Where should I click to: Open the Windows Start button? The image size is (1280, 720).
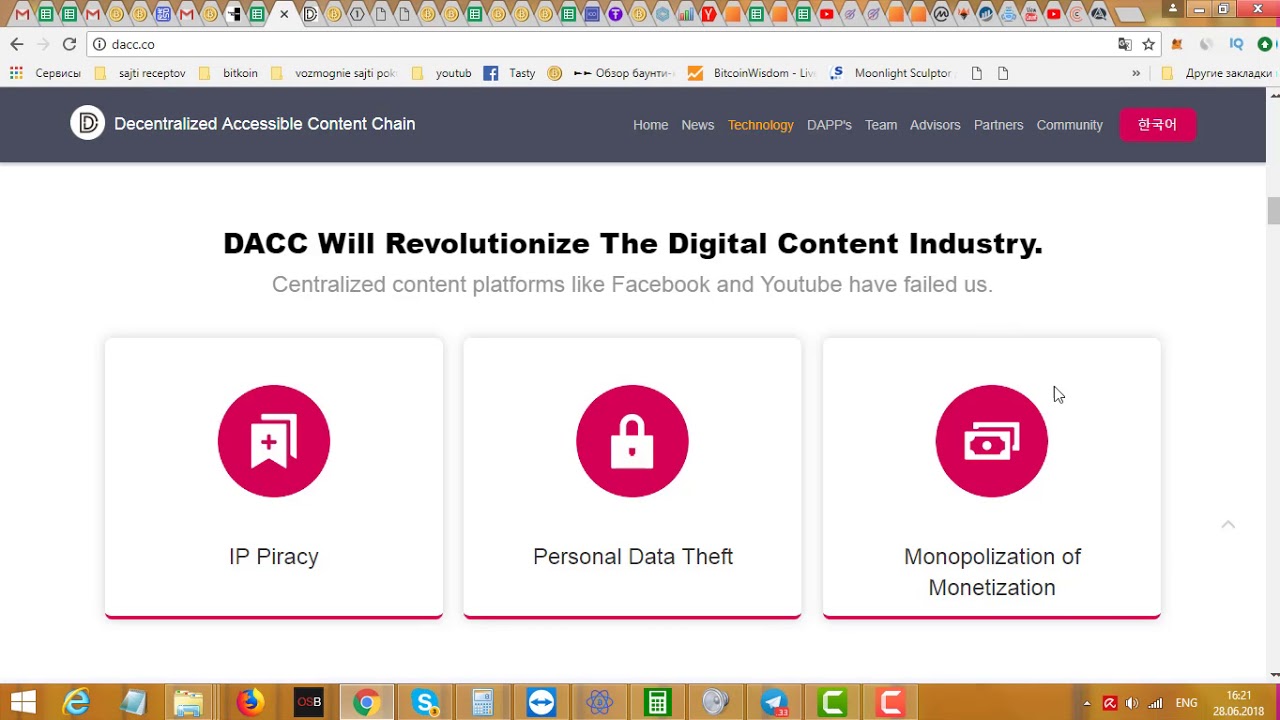[x=23, y=703]
